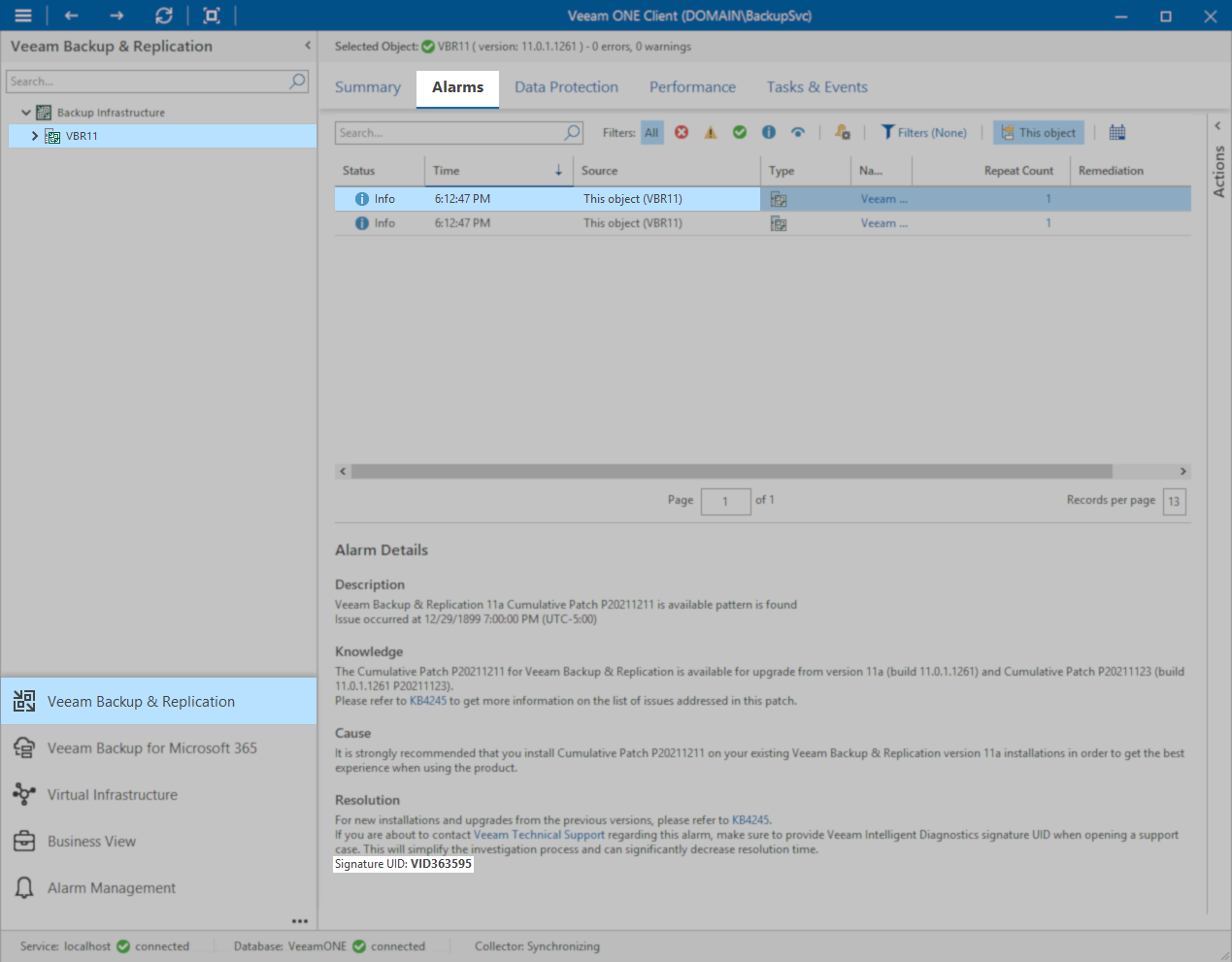Open the Business View section
The width and height of the screenshot is (1232, 962).
[x=159, y=841]
